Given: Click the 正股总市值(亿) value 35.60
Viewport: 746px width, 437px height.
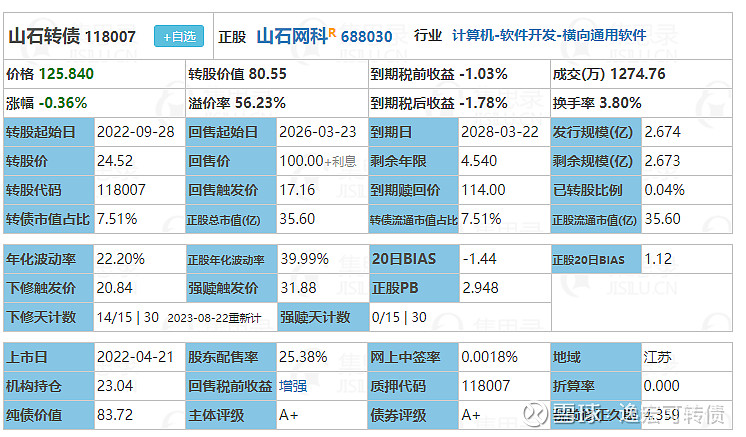Looking at the screenshot, I should tap(297, 219).
